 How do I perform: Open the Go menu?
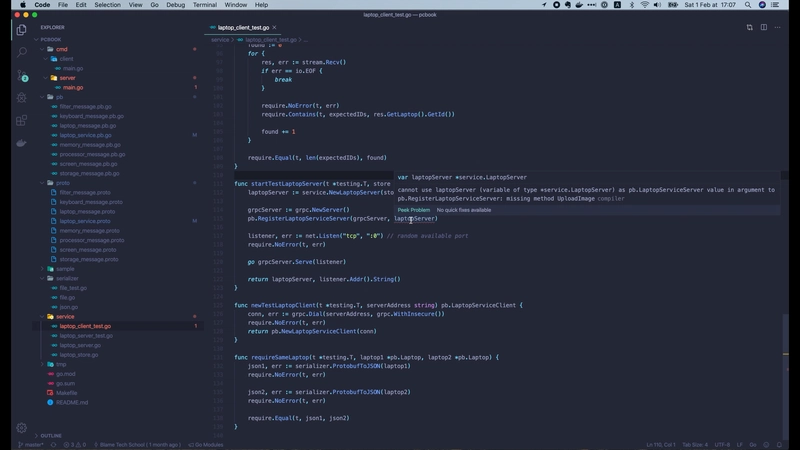click(154, 5)
